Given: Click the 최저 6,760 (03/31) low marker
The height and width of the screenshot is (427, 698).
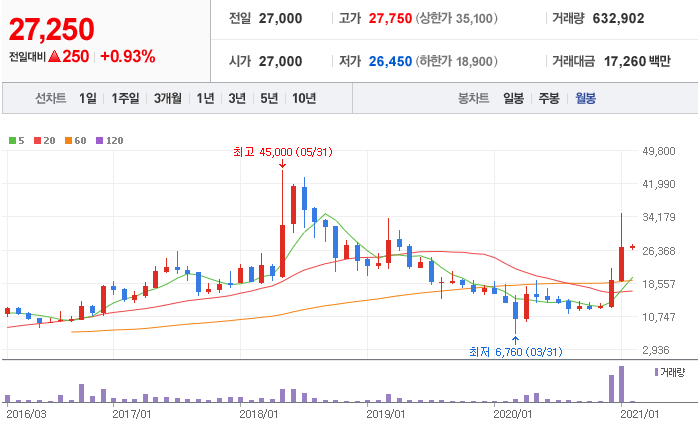Looking at the screenshot, I should click(x=515, y=352).
